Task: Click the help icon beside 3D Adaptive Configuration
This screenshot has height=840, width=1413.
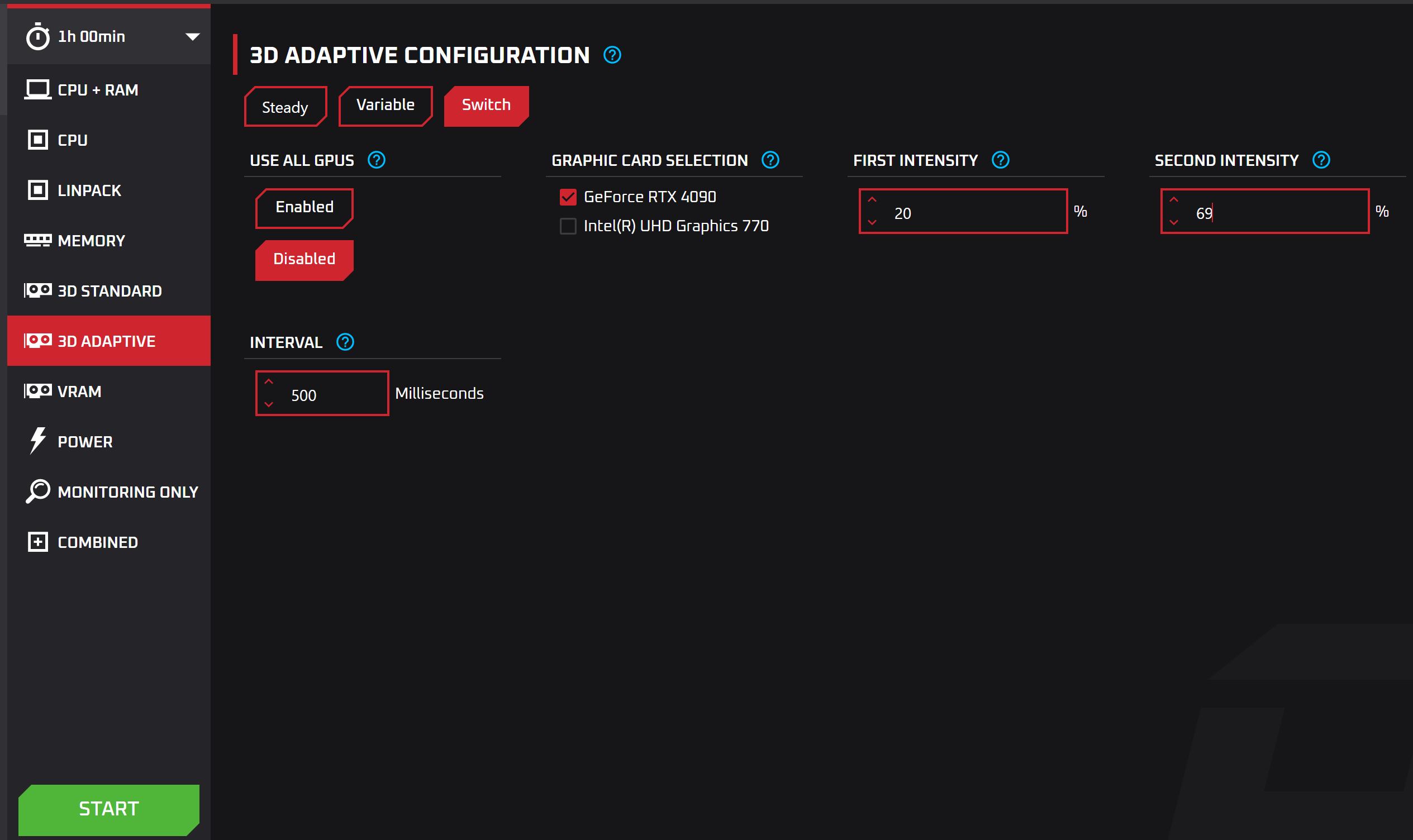Action: pos(612,55)
